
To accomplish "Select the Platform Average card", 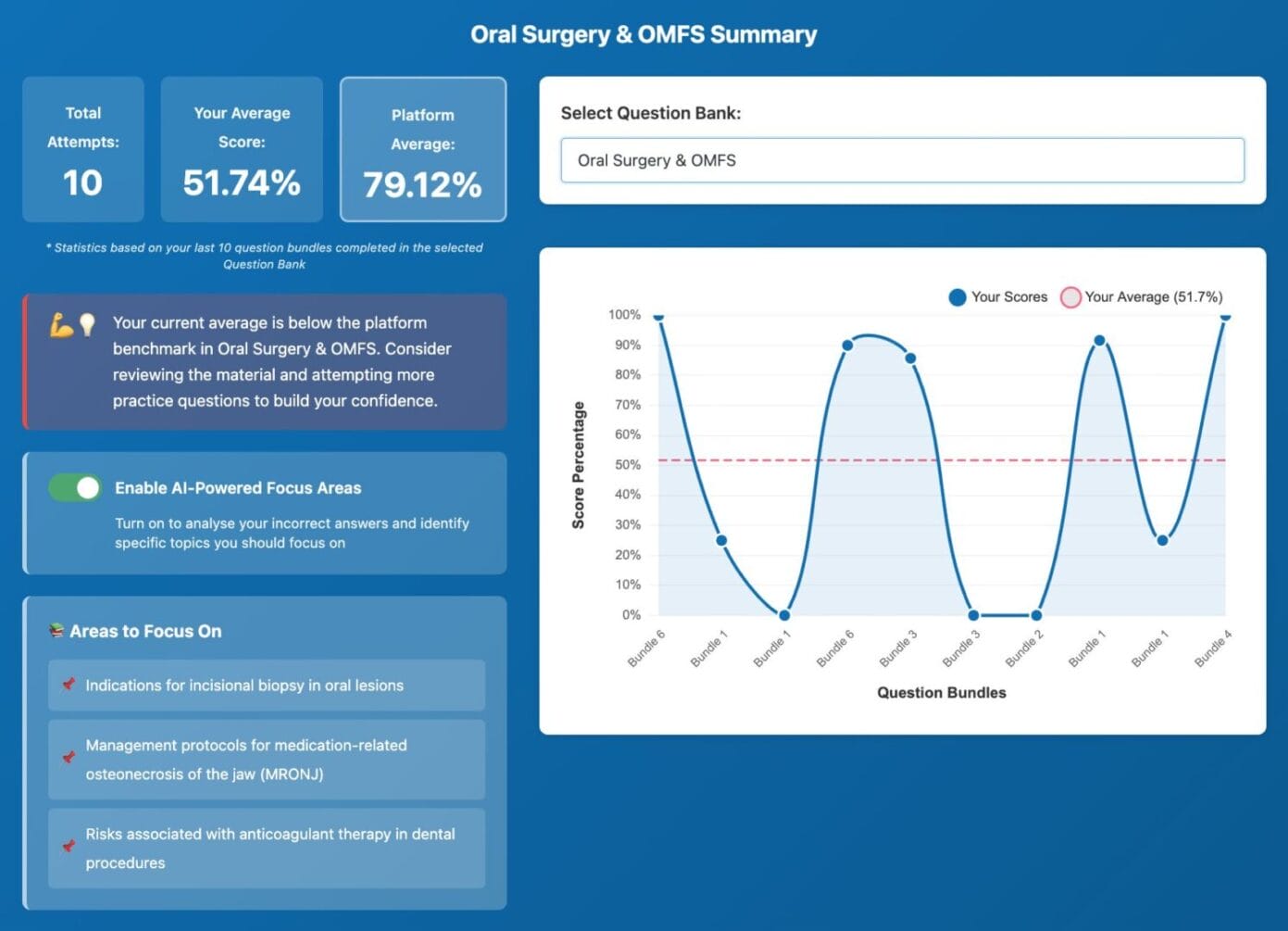I will pos(423,151).
